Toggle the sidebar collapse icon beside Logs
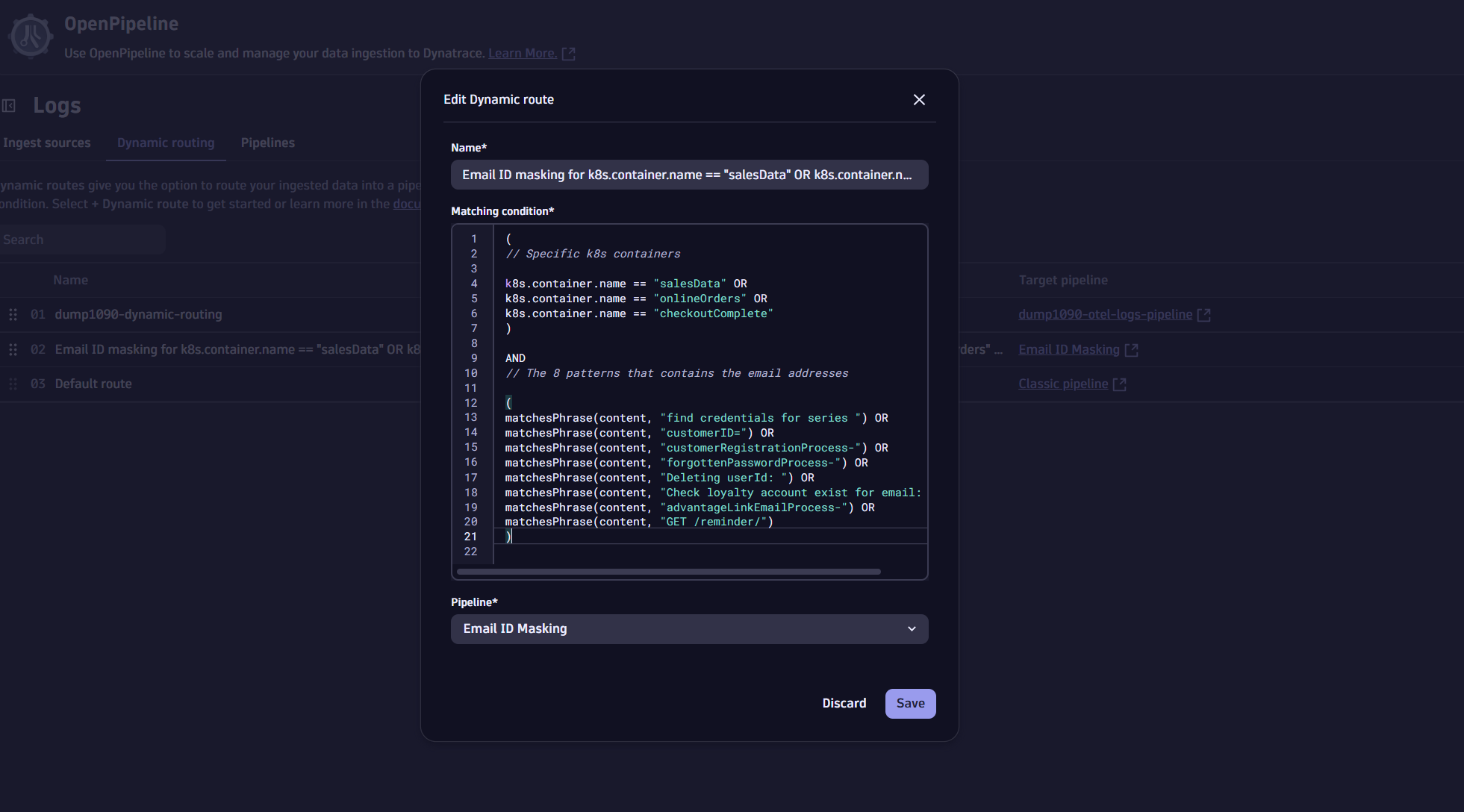 point(9,106)
